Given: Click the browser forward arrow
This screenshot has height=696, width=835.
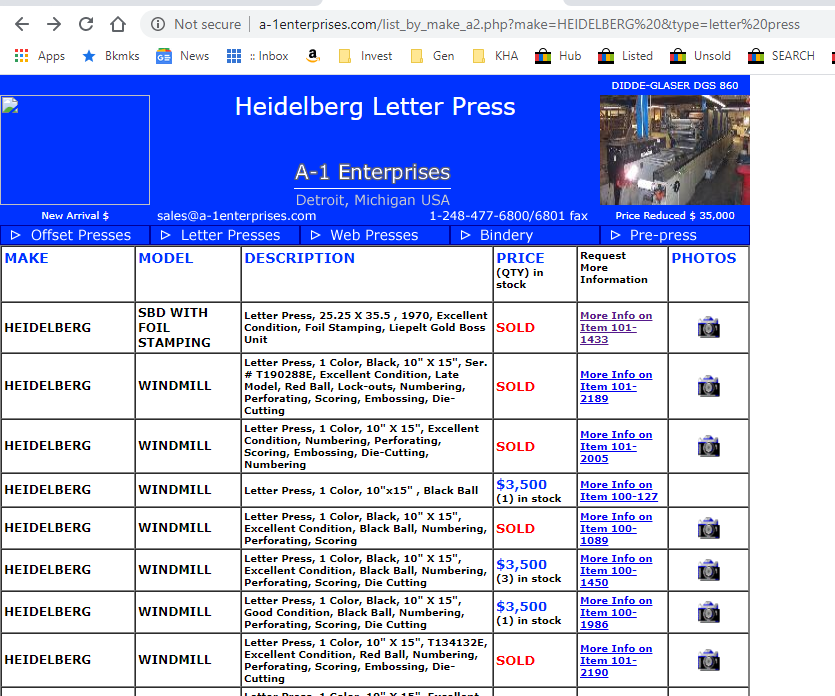Looking at the screenshot, I should pos(54,24).
